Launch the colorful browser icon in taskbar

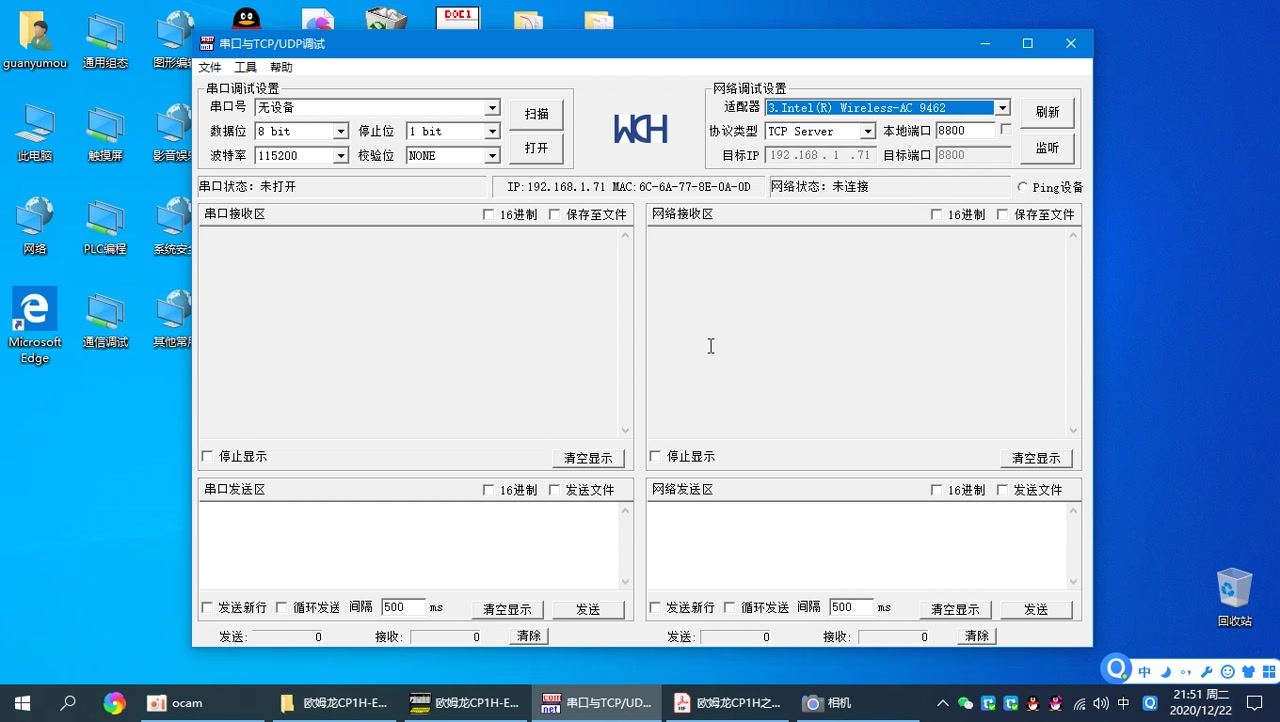(x=114, y=703)
